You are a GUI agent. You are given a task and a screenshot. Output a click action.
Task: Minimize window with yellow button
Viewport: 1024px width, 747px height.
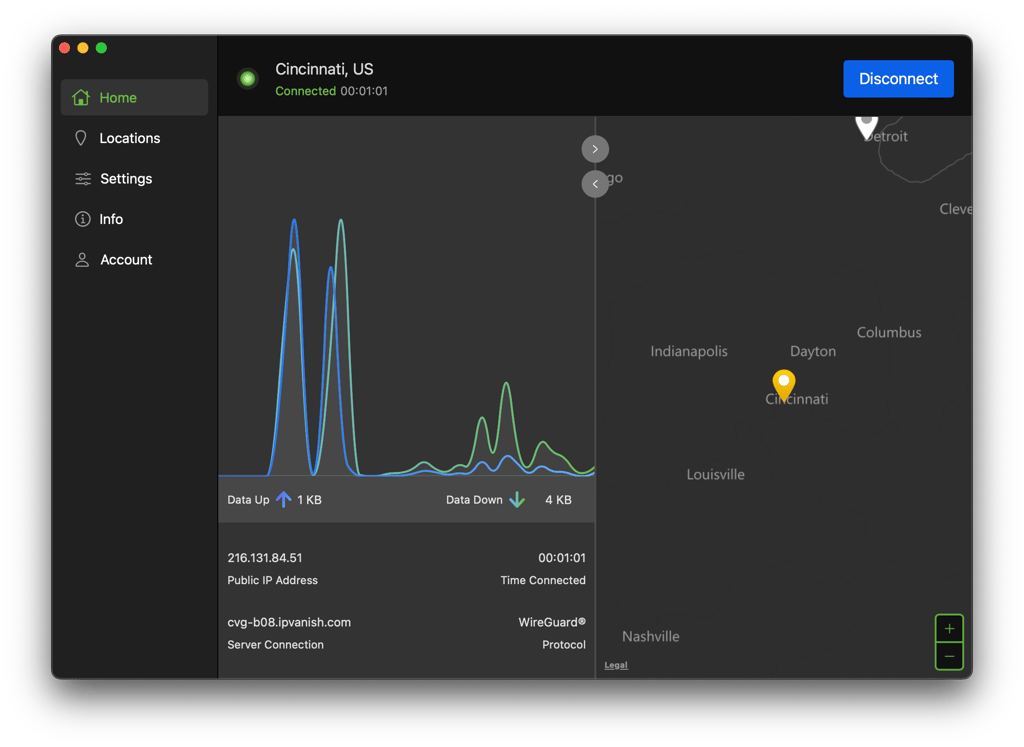83,48
